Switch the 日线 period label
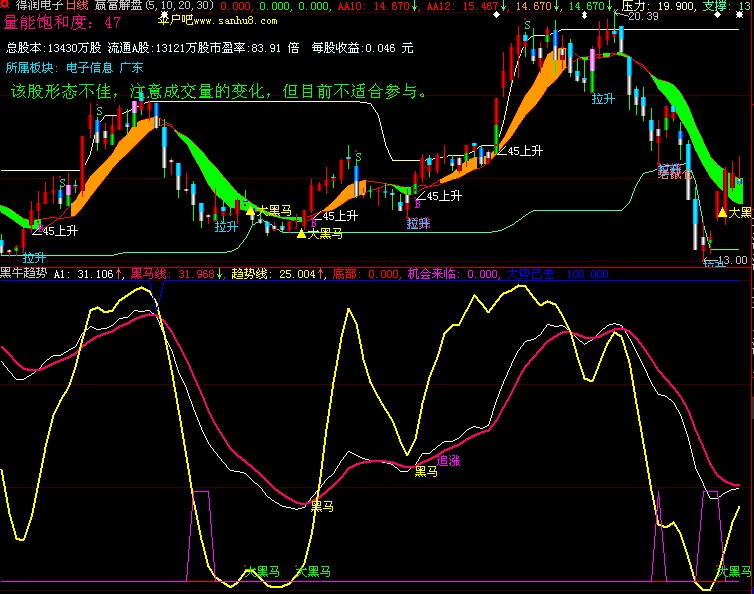The width and height of the screenshot is (754, 594). (x=77, y=6)
